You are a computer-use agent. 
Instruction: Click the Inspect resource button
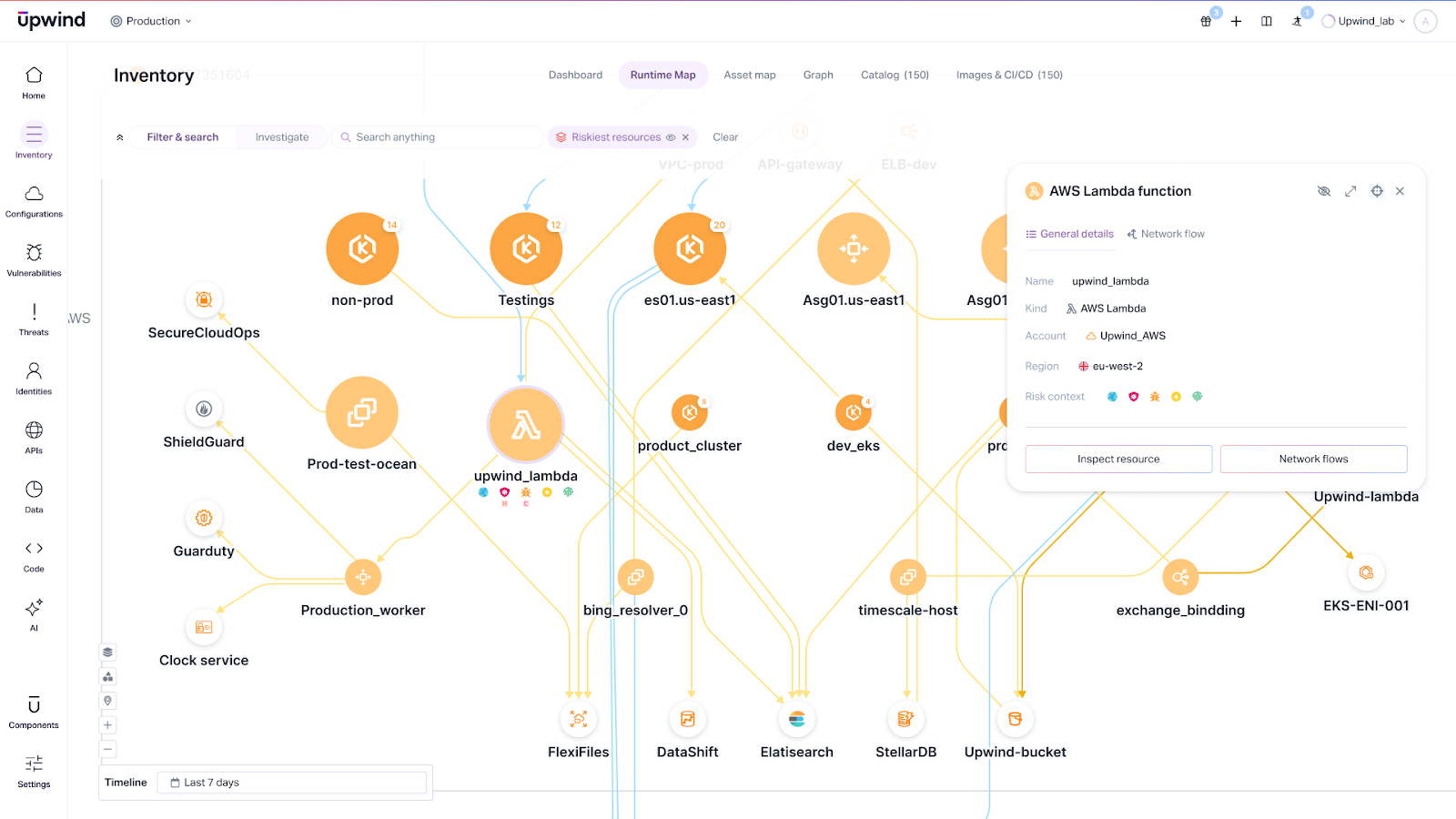pos(1118,460)
